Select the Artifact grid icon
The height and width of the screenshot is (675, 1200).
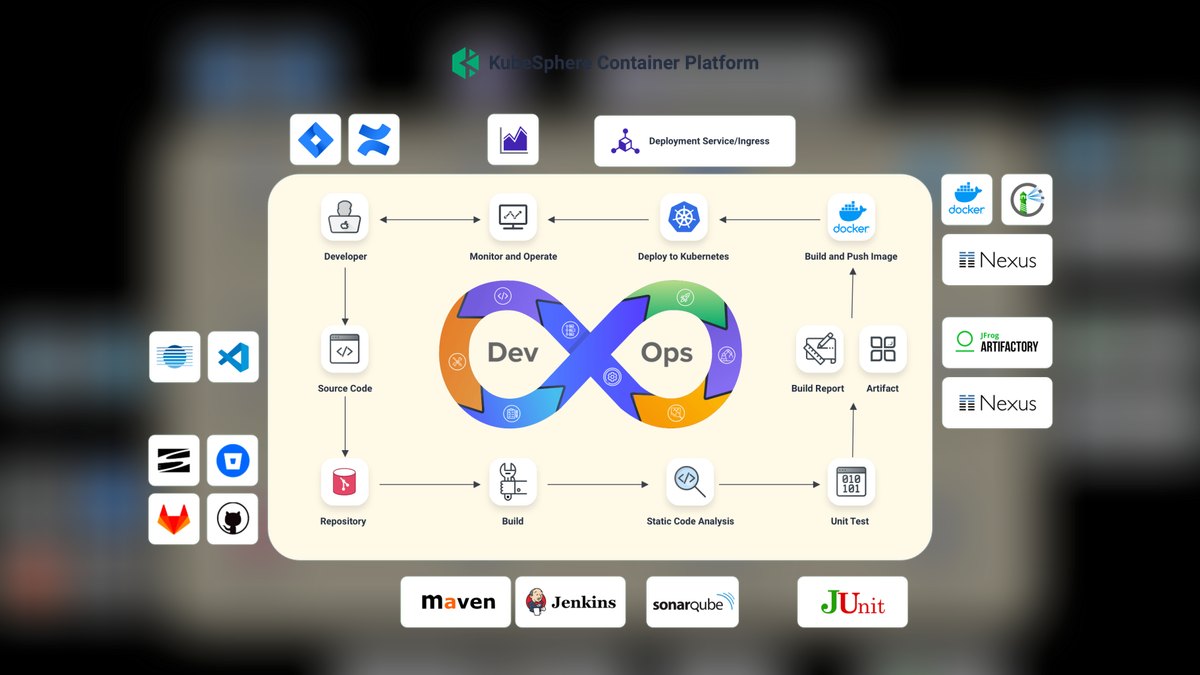pos(882,350)
